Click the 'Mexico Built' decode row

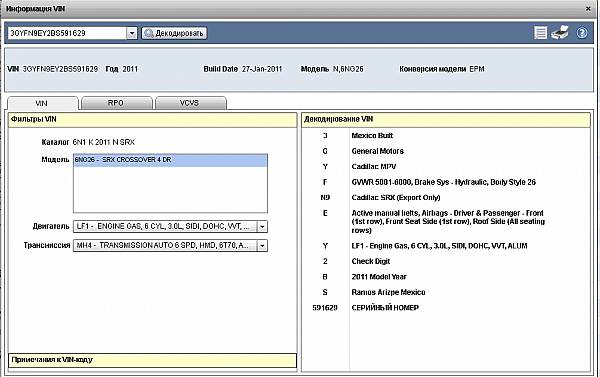click(x=372, y=135)
